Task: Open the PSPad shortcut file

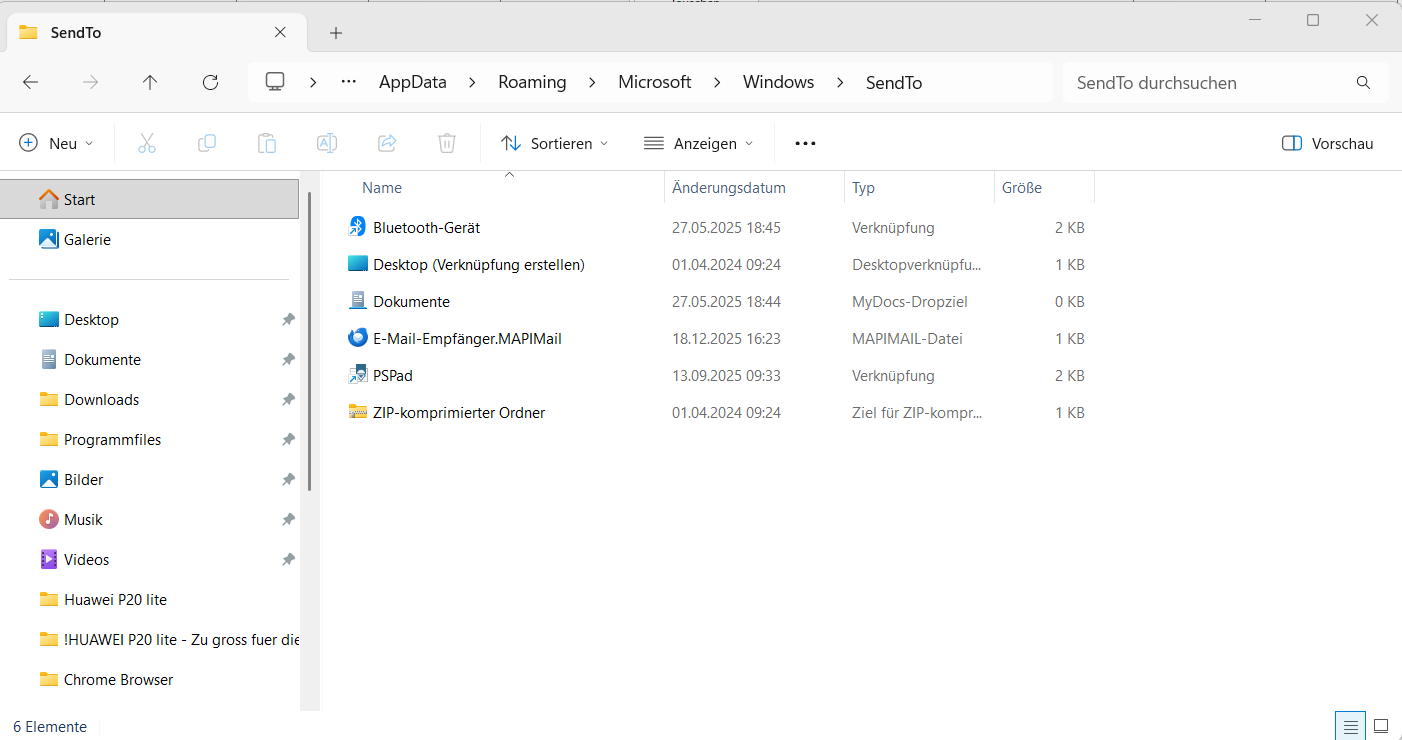Action: pyautogui.click(x=392, y=376)
